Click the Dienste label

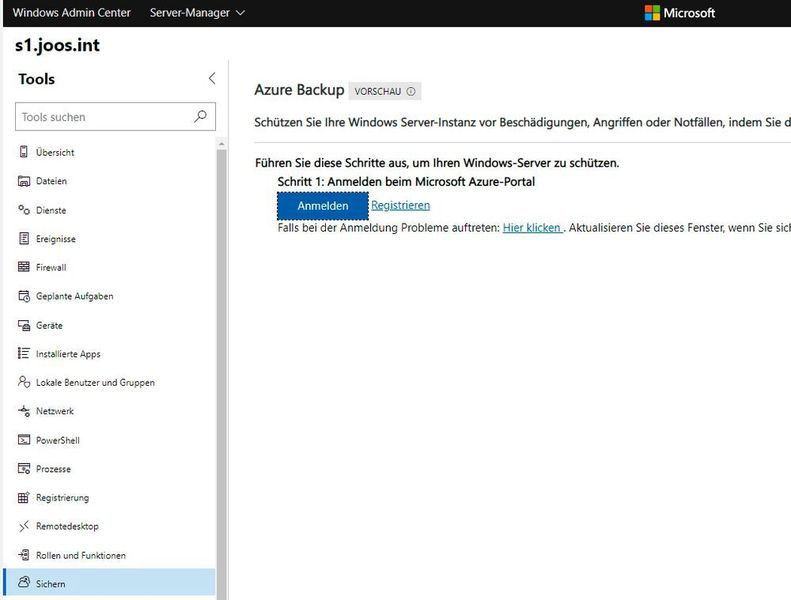pos(51,210)
